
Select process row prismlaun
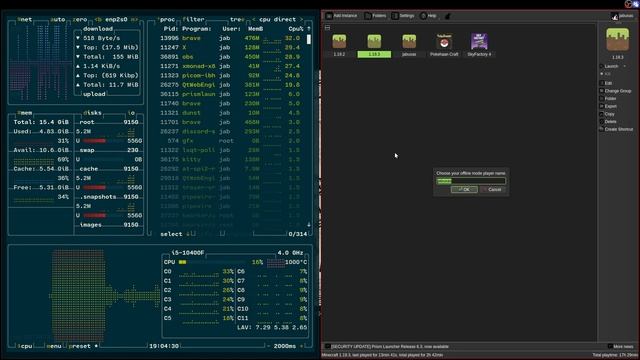click(x=230, y=94)
